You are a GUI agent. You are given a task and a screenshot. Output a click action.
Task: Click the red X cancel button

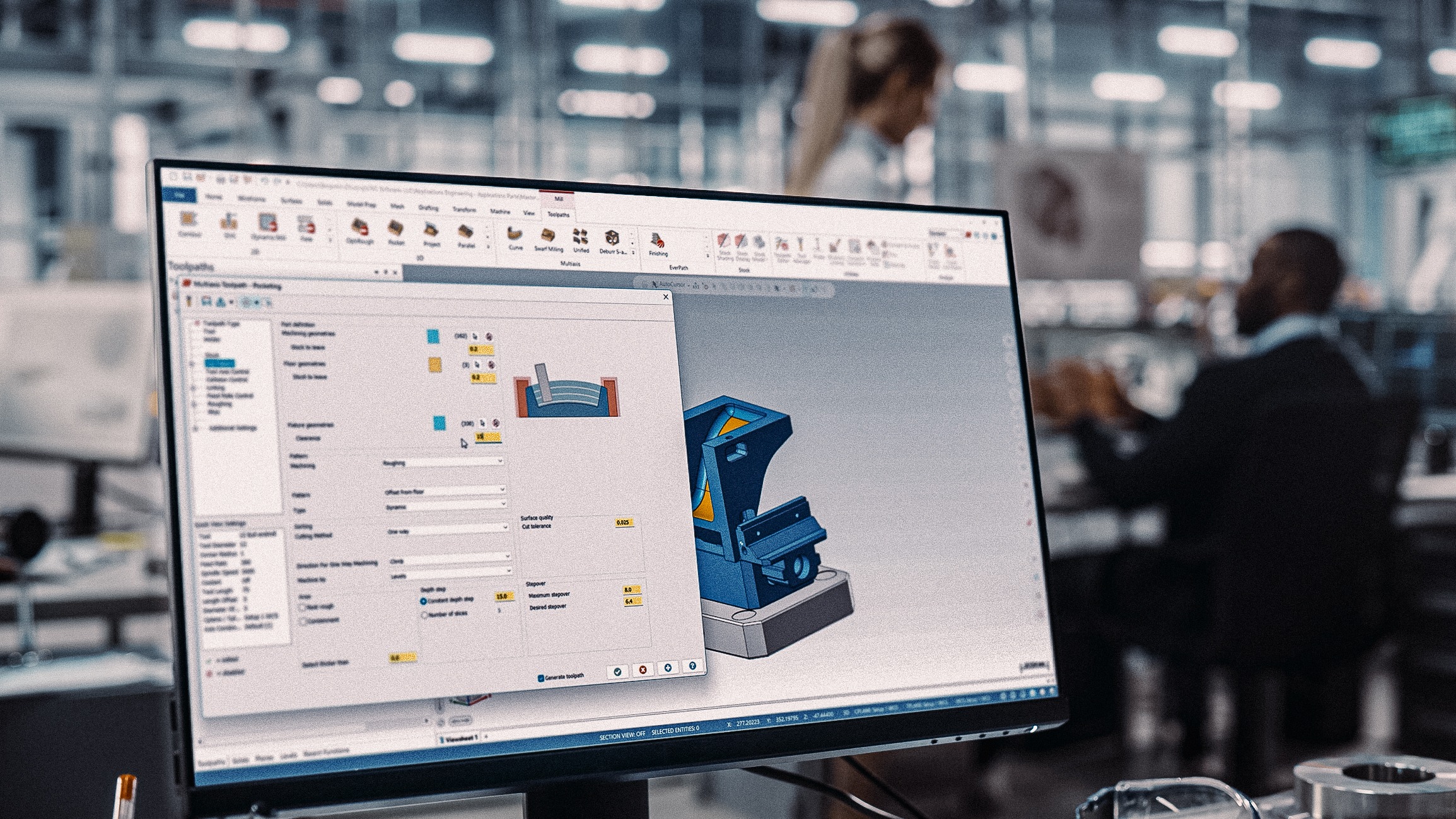click(643, 670)
